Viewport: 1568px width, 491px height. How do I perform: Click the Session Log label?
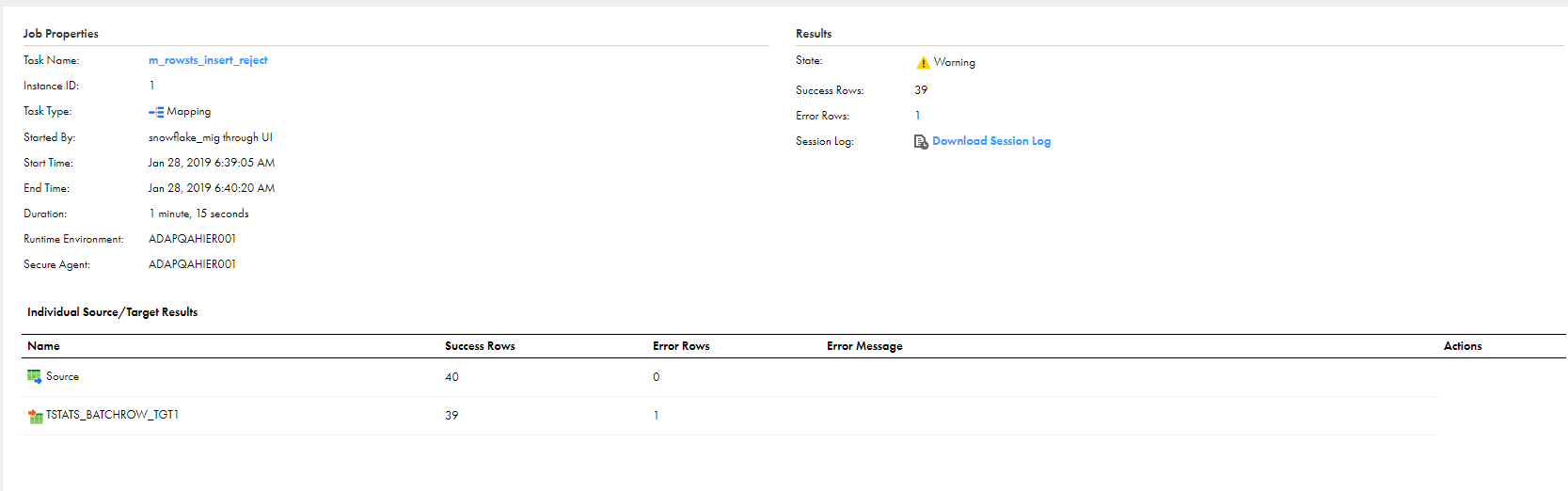825,142
